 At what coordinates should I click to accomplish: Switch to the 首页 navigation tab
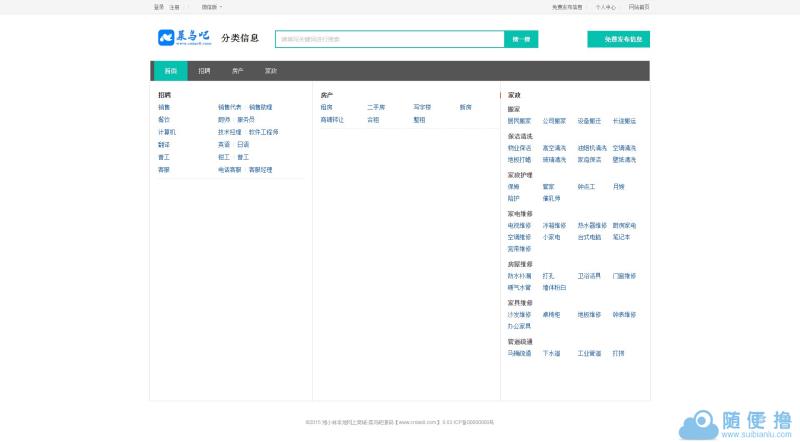tap(170, 71)
